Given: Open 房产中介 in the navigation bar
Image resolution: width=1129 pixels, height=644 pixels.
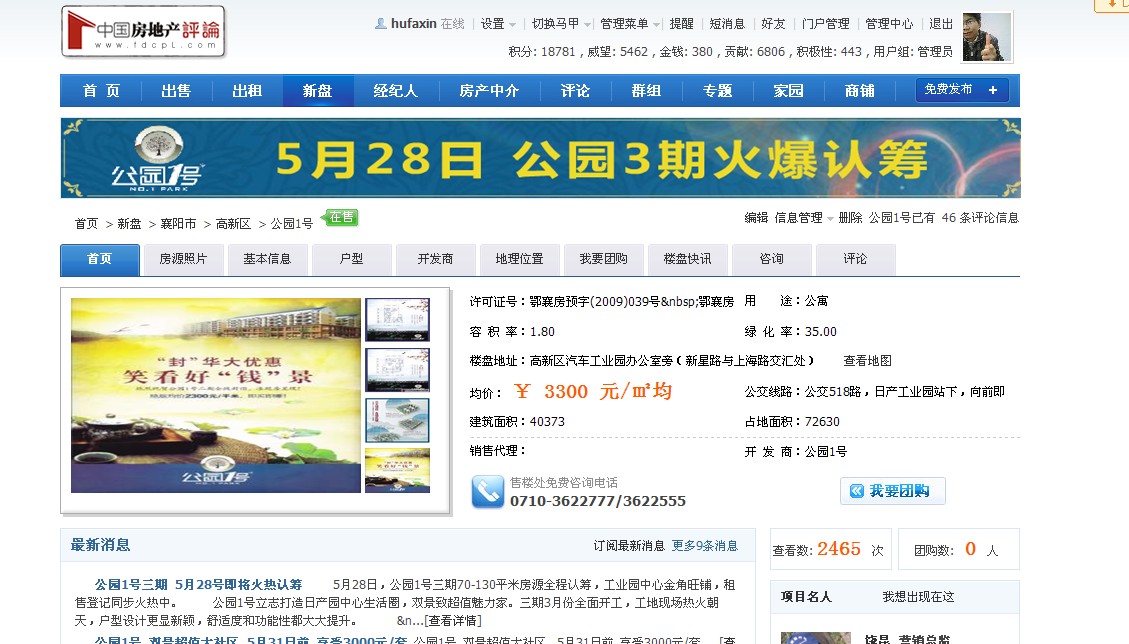Looking at the screenshot, I should [489, 91].
